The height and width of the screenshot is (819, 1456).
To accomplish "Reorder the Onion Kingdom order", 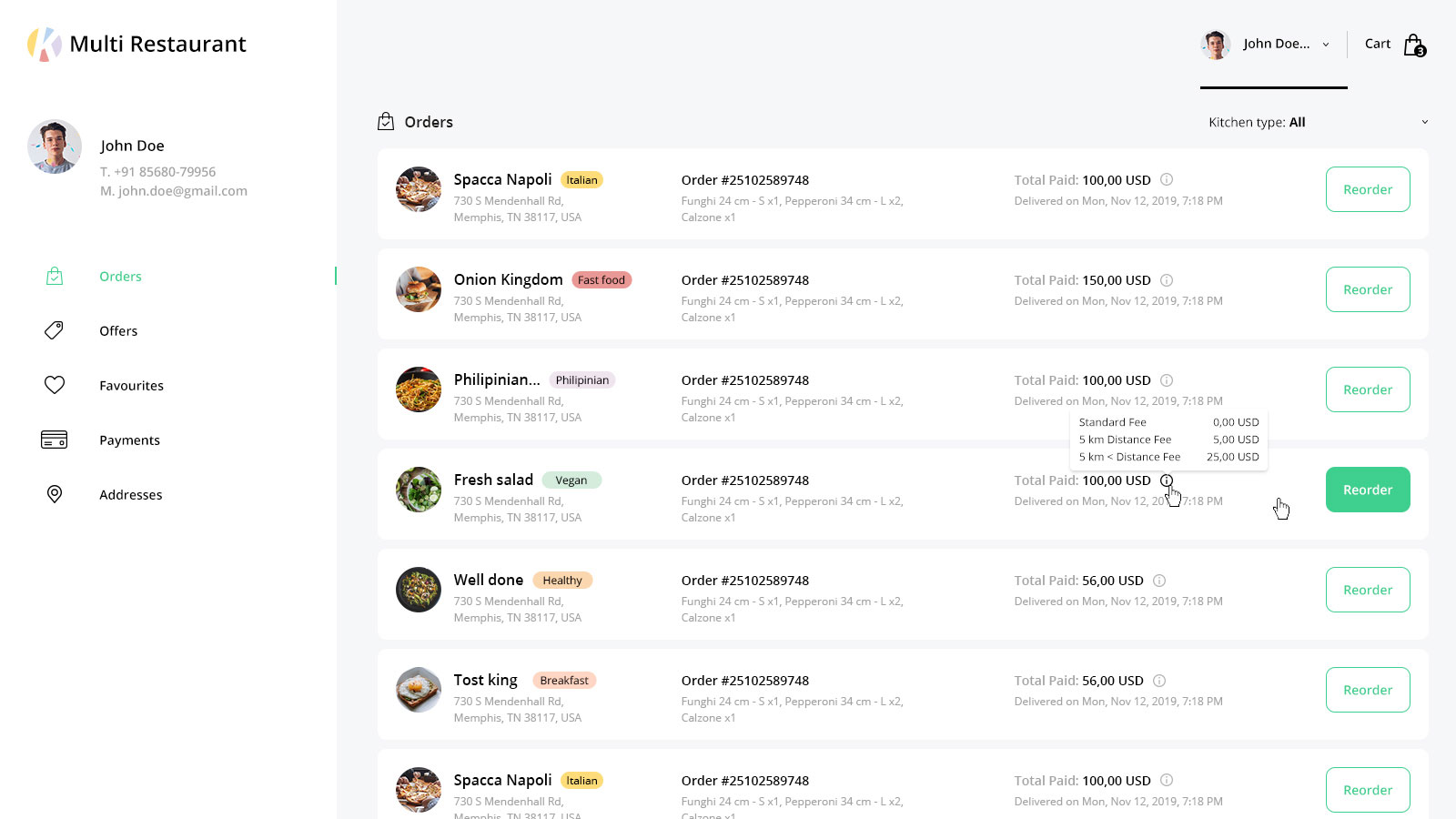I will tap(1368, 289).
